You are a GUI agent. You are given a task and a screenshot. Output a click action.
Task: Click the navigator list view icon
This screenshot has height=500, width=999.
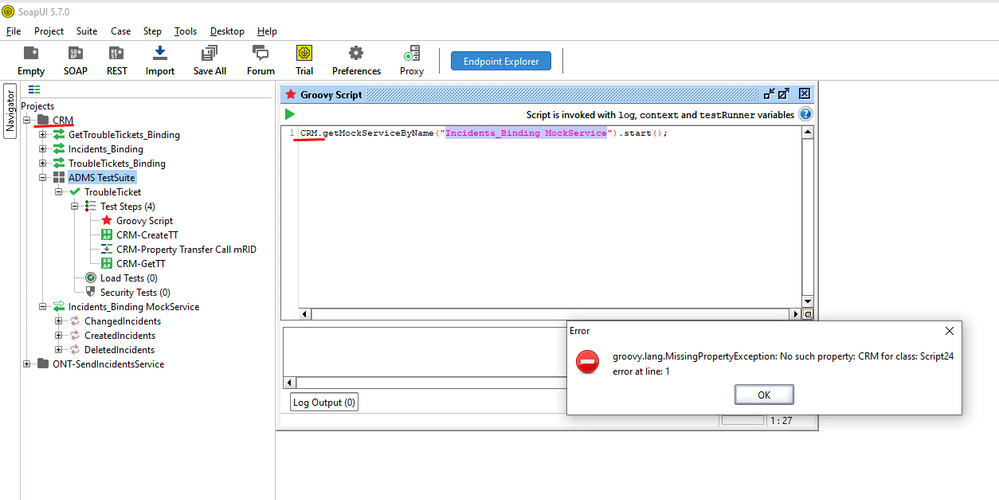tap(34, 89)
